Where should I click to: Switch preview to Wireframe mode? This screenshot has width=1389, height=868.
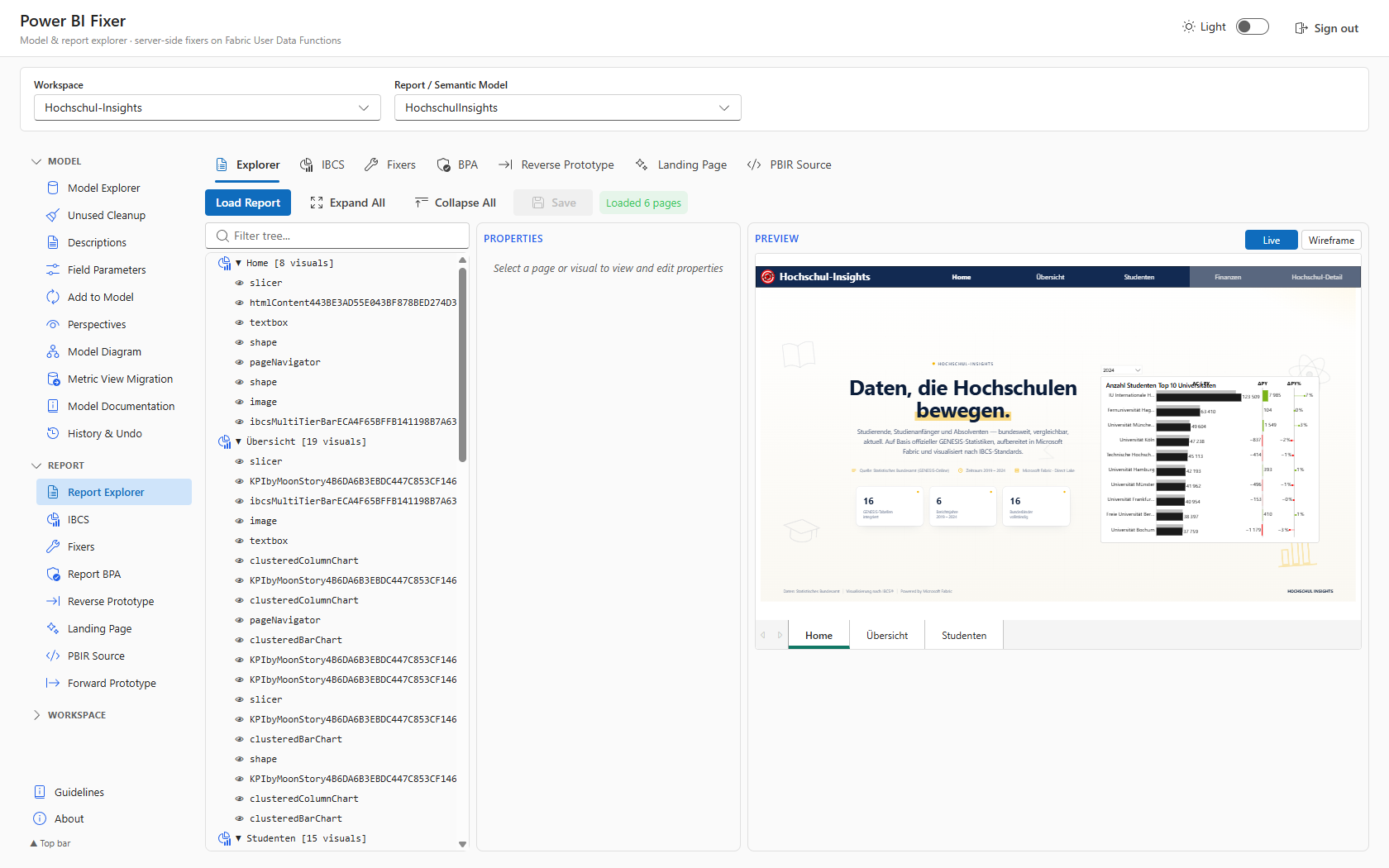pos(1331,240)
